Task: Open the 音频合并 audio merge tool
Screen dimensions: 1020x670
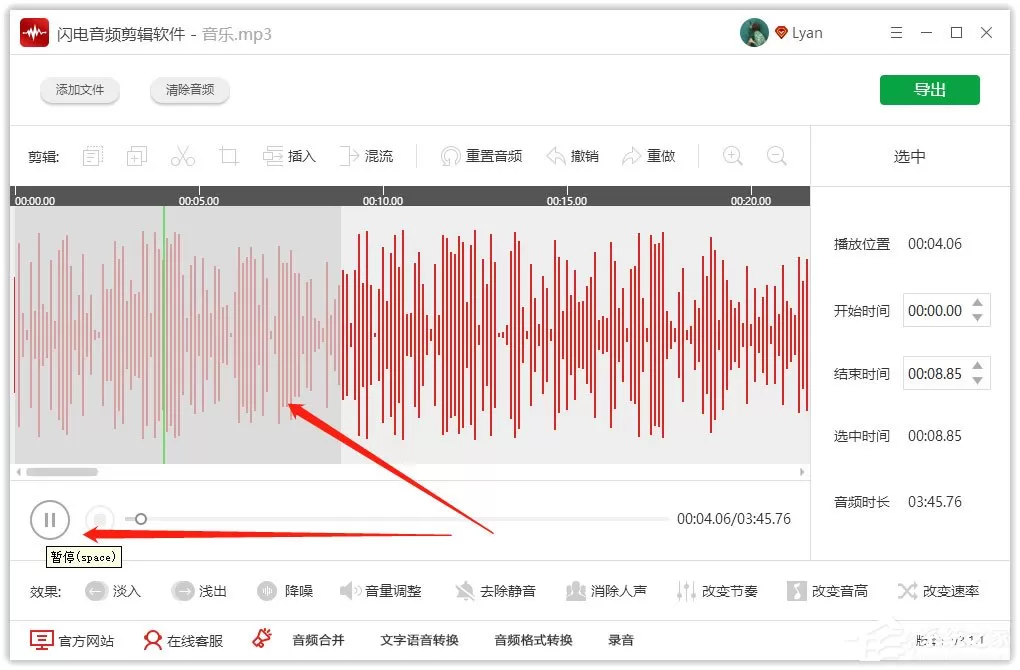Action: tap(317, 640)
